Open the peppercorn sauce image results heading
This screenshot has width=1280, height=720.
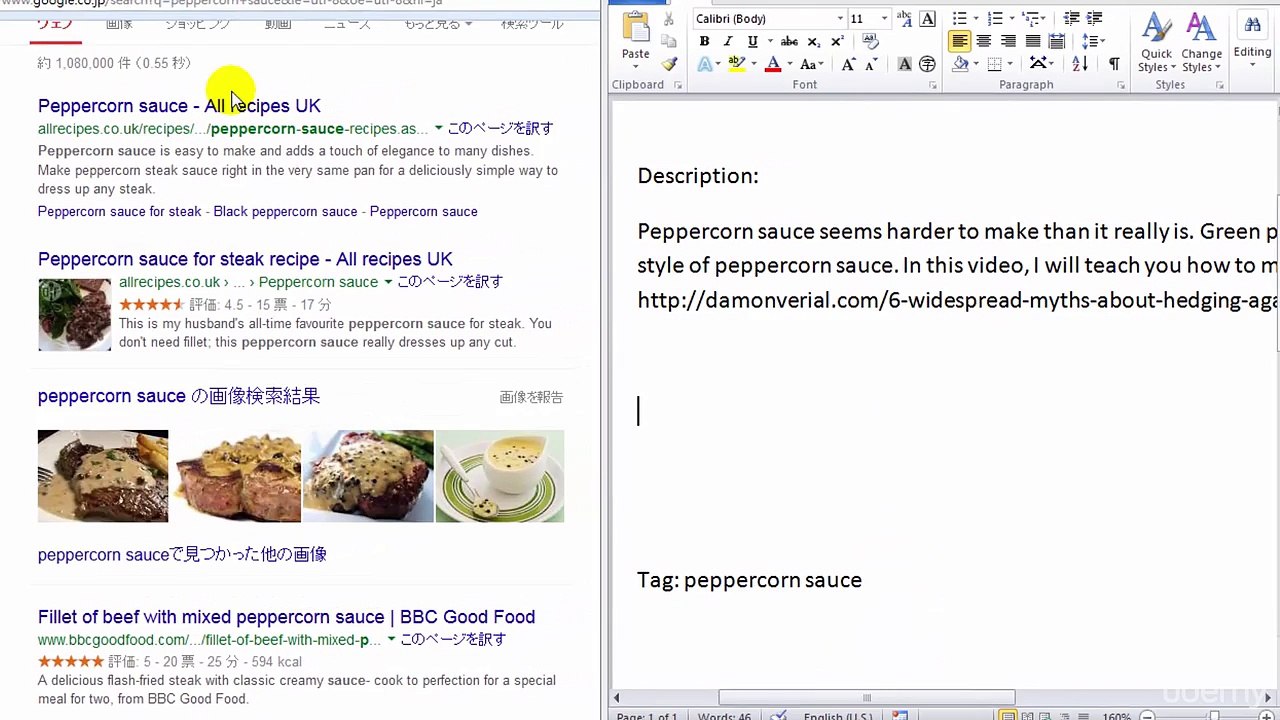179,396
